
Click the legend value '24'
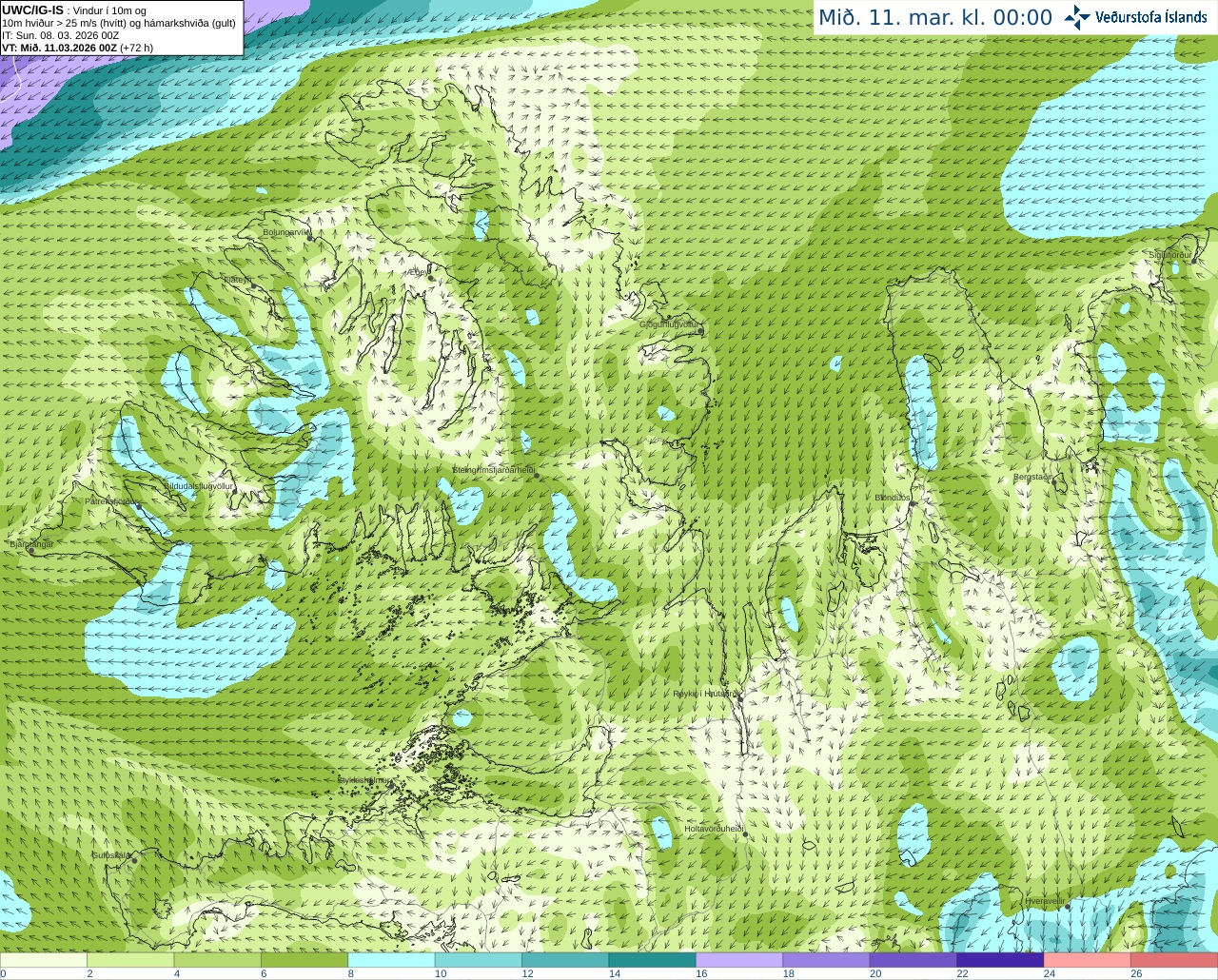click(1050, 973)
